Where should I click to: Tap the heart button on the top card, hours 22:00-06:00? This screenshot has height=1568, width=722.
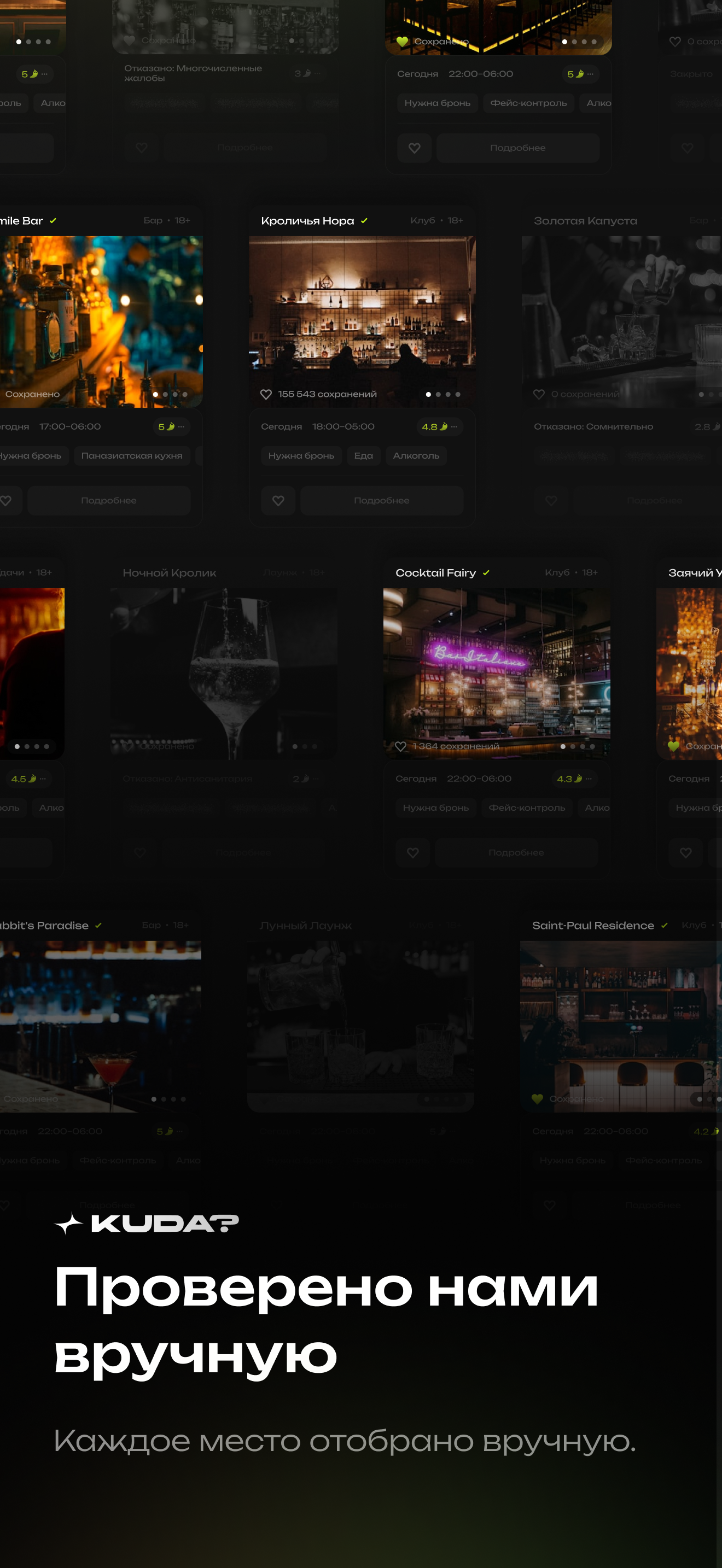pyautogui.click(x=415, y=148)
